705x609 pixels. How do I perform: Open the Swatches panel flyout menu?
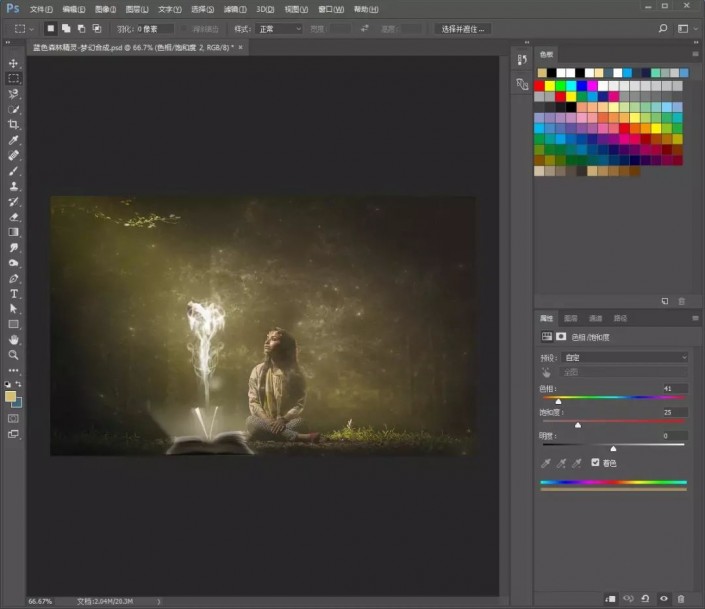(x=695, y=54)
